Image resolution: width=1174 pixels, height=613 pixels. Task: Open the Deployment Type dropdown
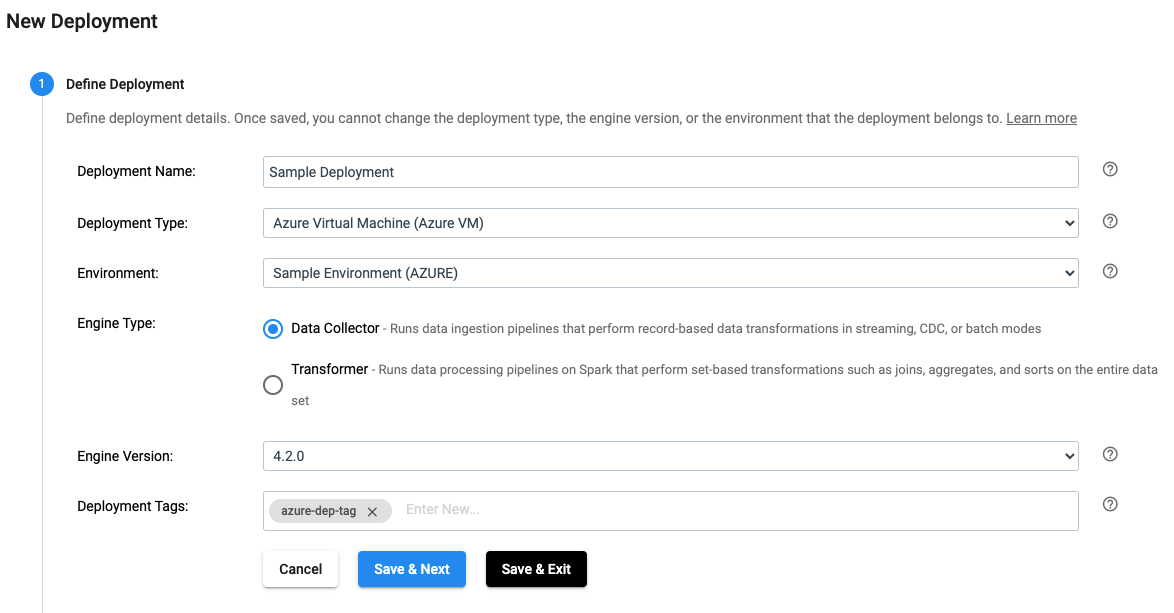(x=670, y=223)
